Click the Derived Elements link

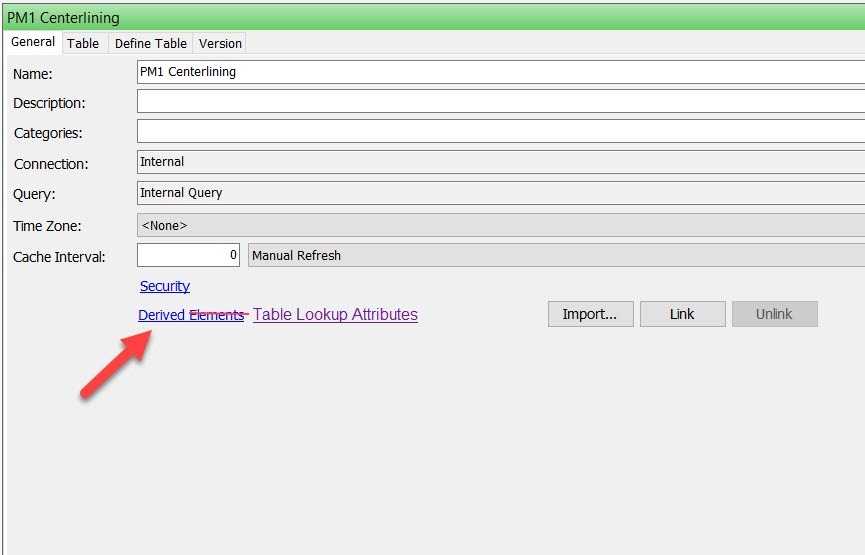190,315
